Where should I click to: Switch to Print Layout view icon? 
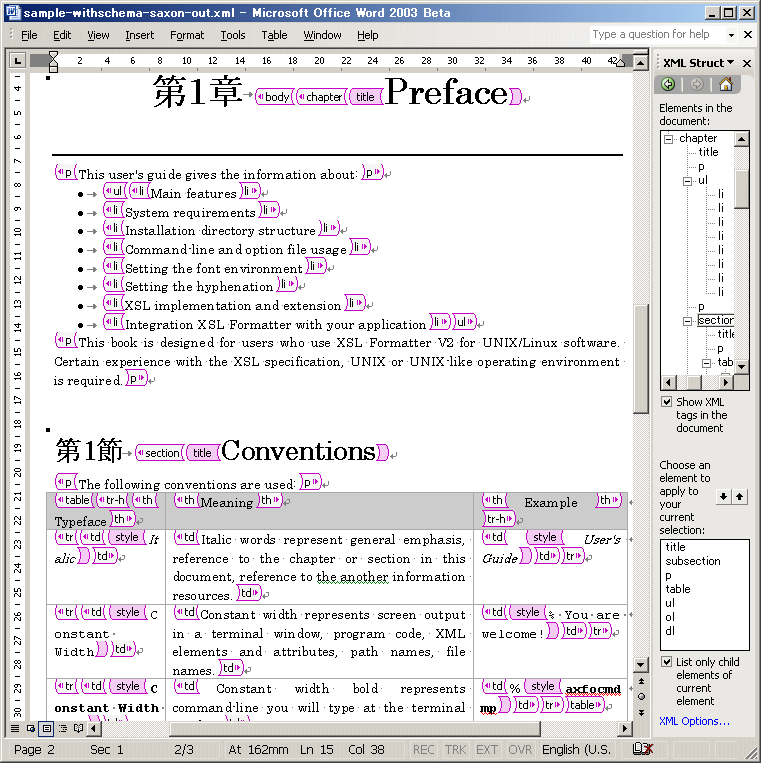(47, 728)
